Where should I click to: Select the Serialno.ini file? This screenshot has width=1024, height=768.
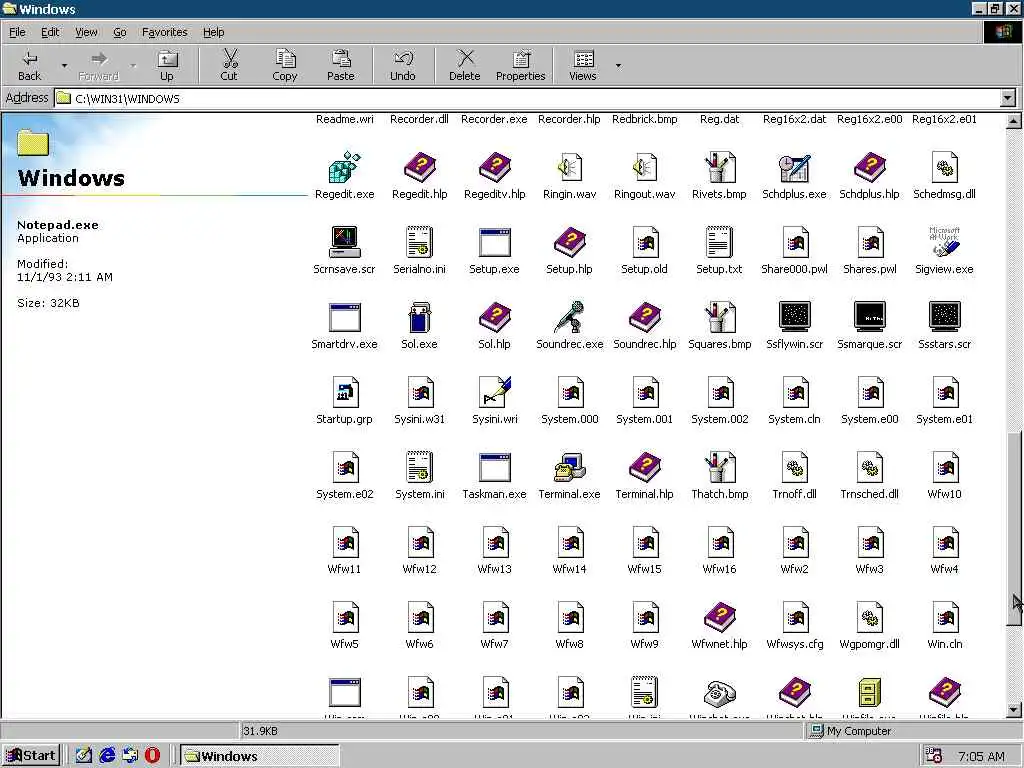(x=419, y=243)
